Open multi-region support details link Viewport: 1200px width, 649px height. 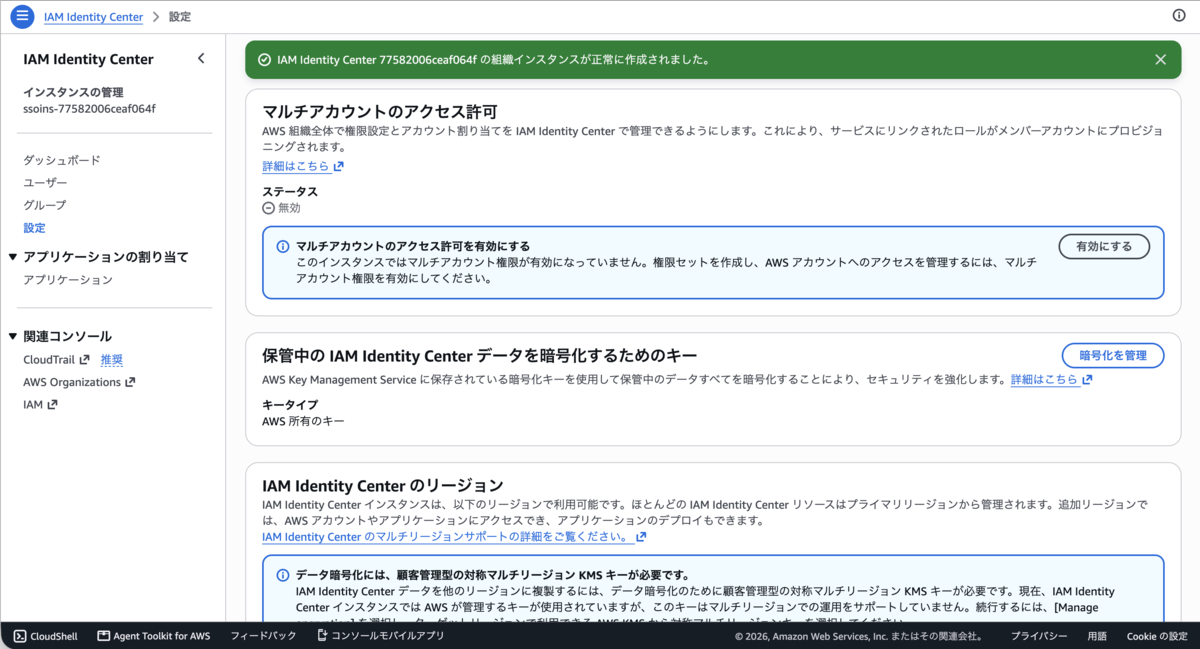tap(454, 537)
